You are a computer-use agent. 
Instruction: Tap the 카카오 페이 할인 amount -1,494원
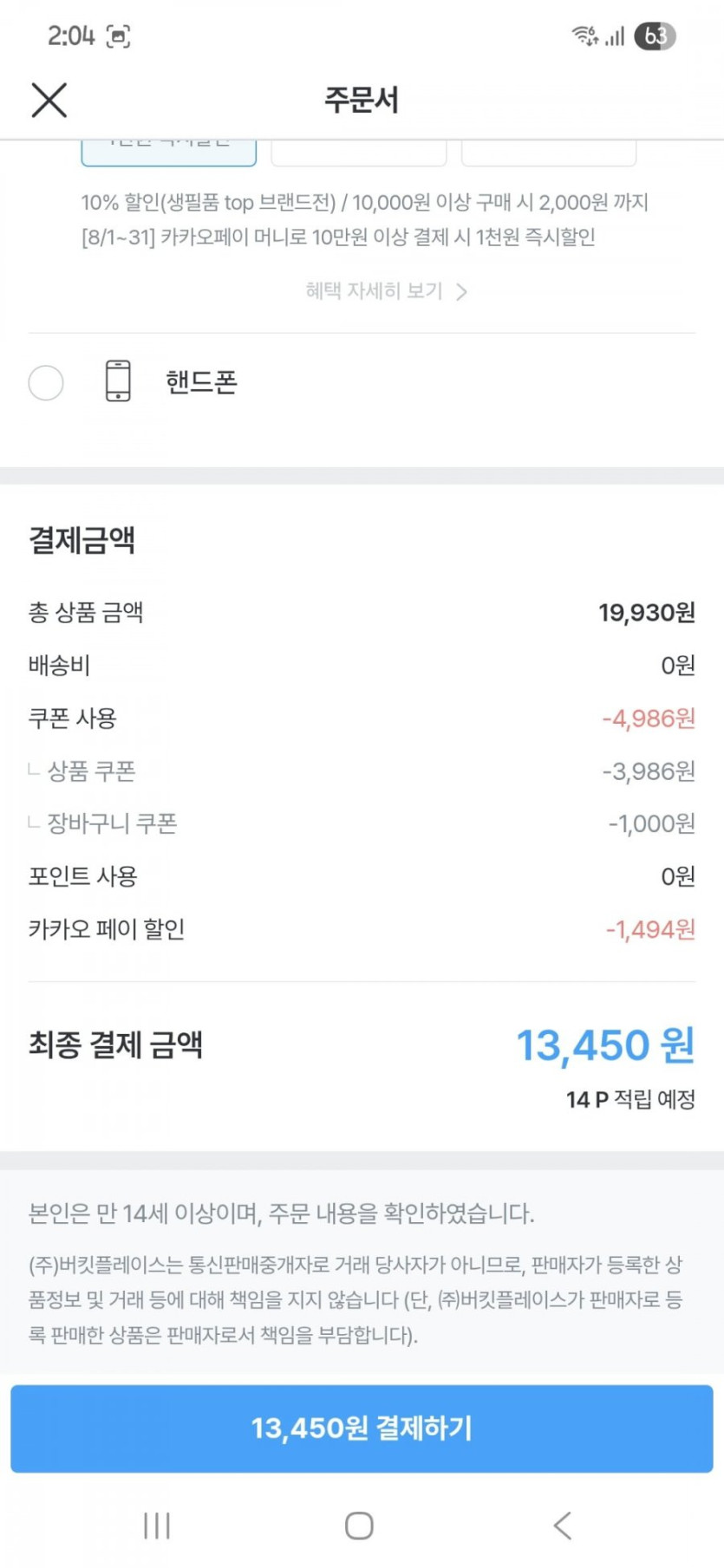(x=650, y=930)
